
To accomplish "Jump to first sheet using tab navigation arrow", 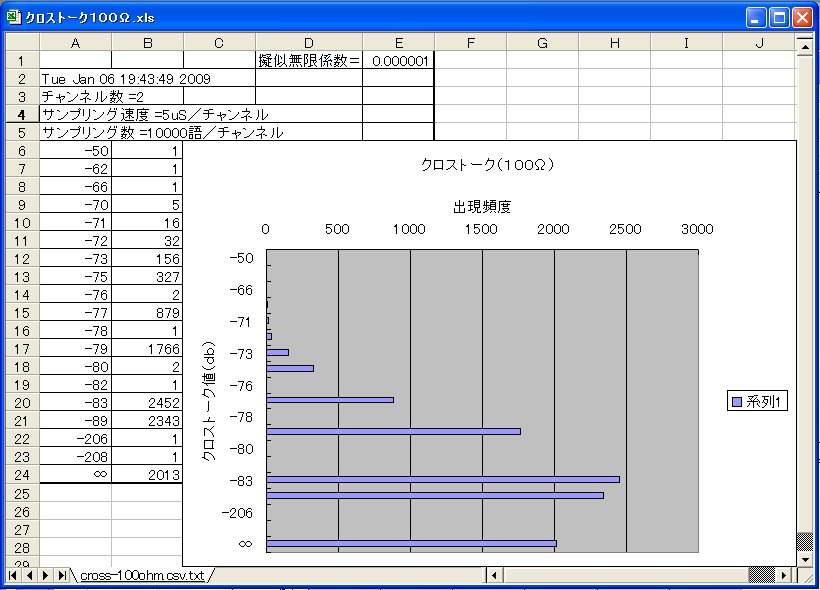I will tap(14, 575).
